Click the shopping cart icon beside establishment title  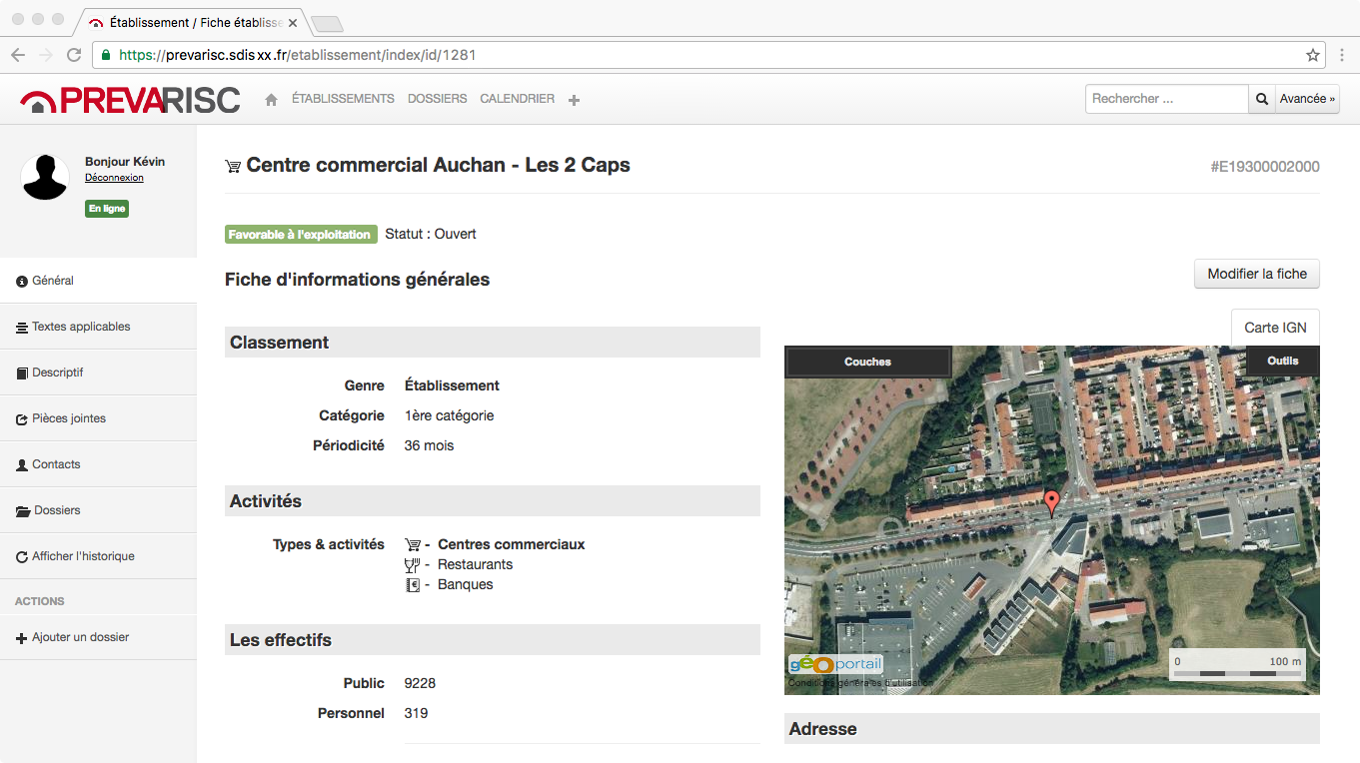pyautogui.click(x=233, y=167)
